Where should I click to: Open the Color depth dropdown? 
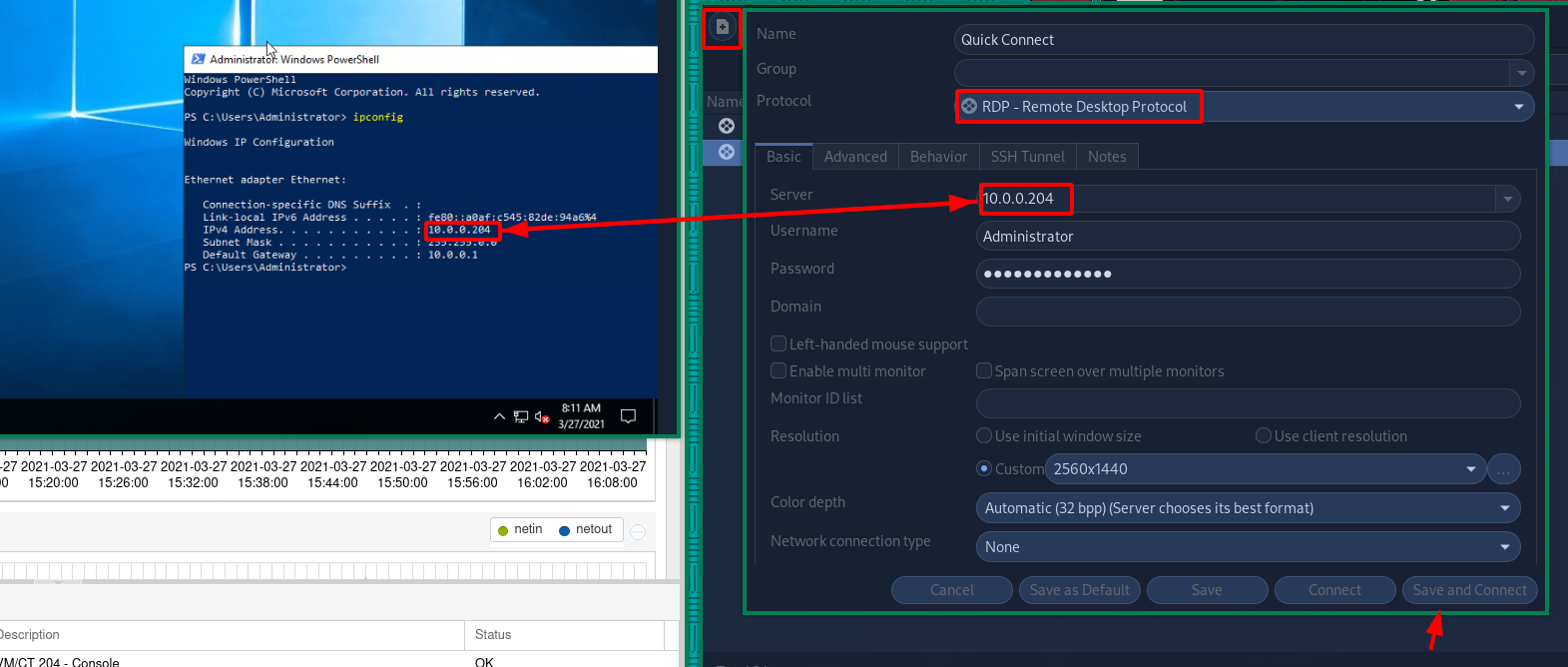click(1248, 508)
